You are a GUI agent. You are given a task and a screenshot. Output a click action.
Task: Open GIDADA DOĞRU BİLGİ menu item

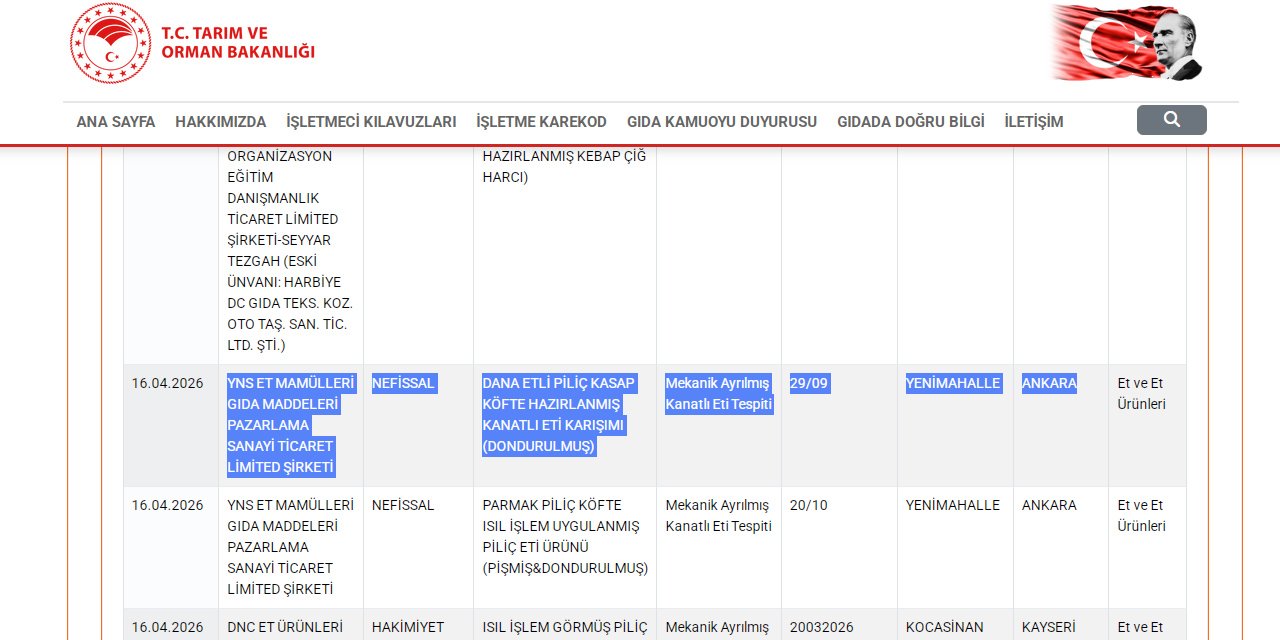[x=910, y=122]
